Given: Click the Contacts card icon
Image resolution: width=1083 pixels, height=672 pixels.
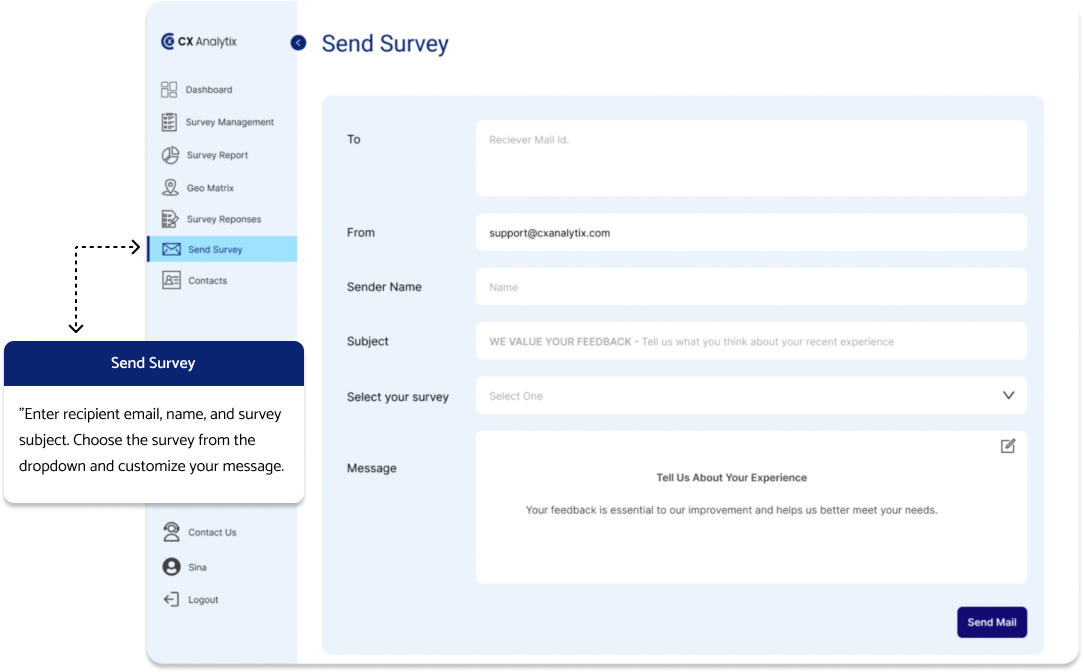Looking at the screenshot, I should (x=171, y=280).
